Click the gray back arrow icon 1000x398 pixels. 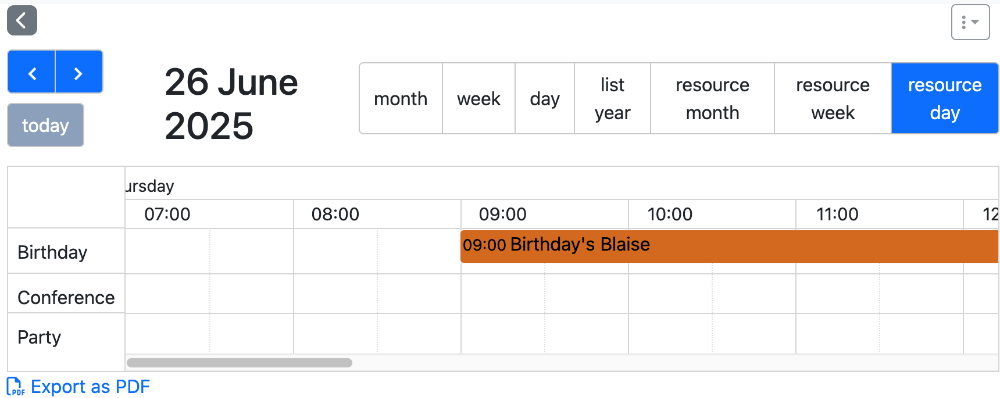tap(22, 20)
